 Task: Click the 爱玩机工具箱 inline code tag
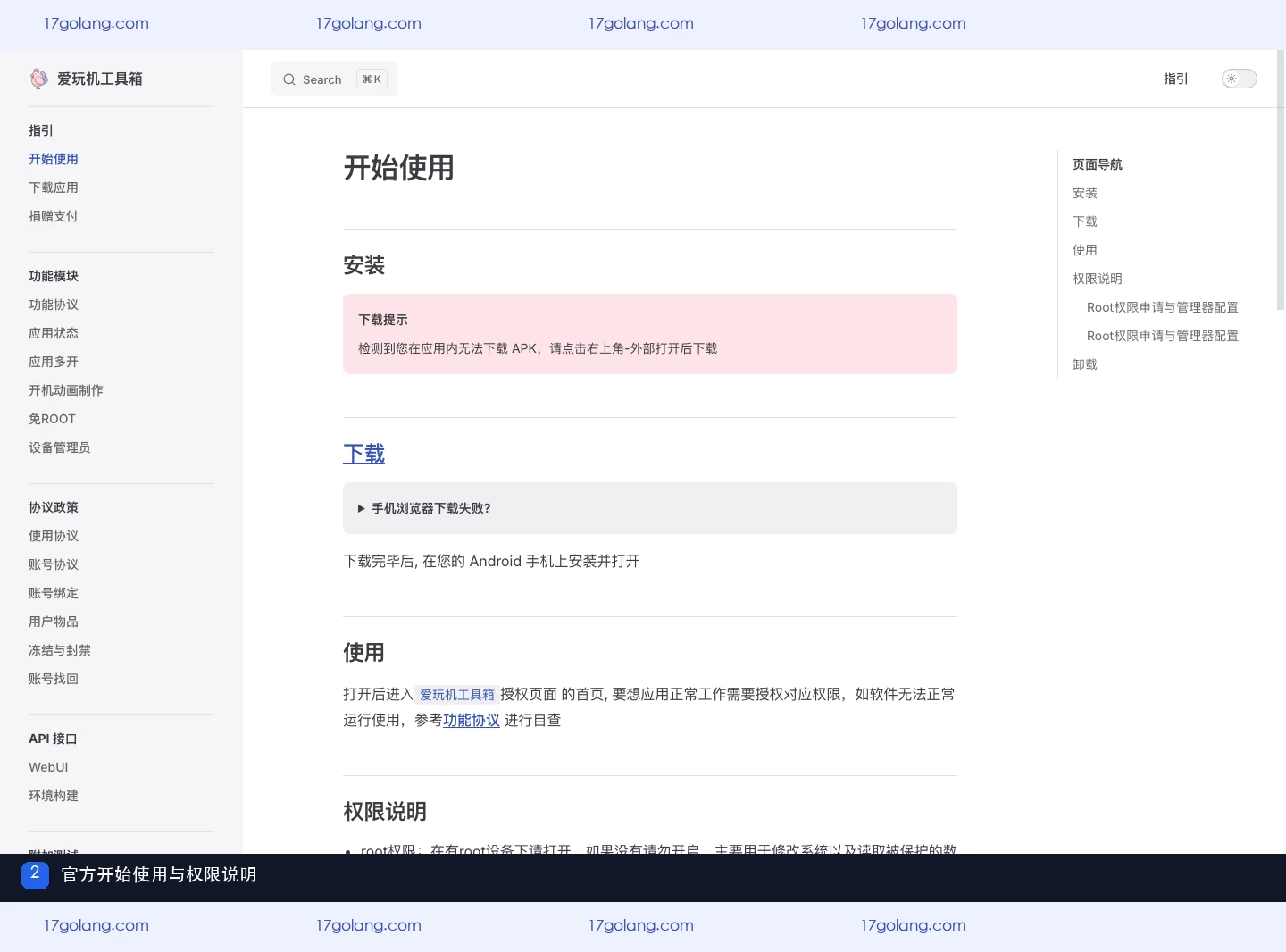[457, 695]
